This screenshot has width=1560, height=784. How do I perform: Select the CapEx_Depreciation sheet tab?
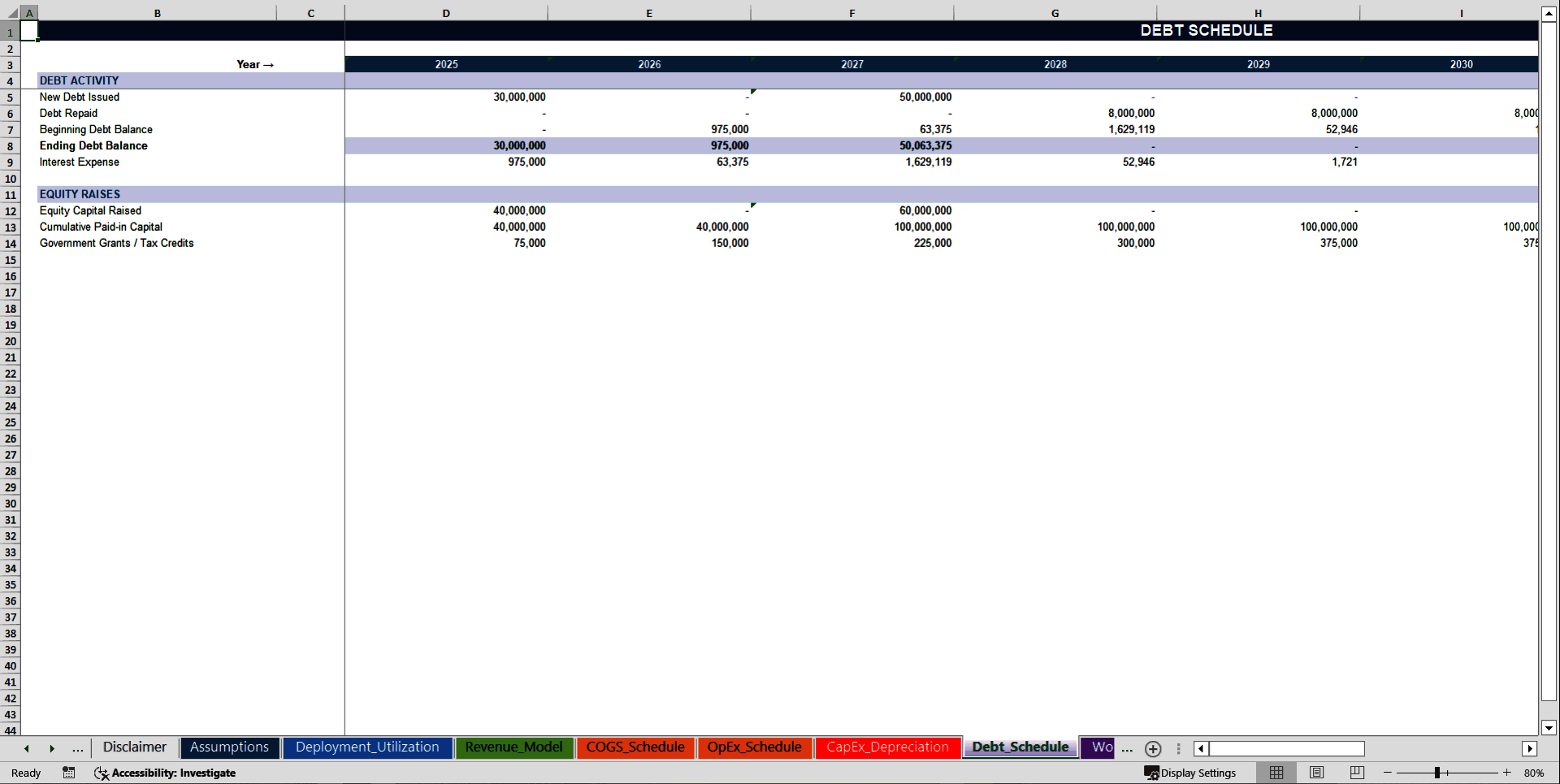(887, 747)
